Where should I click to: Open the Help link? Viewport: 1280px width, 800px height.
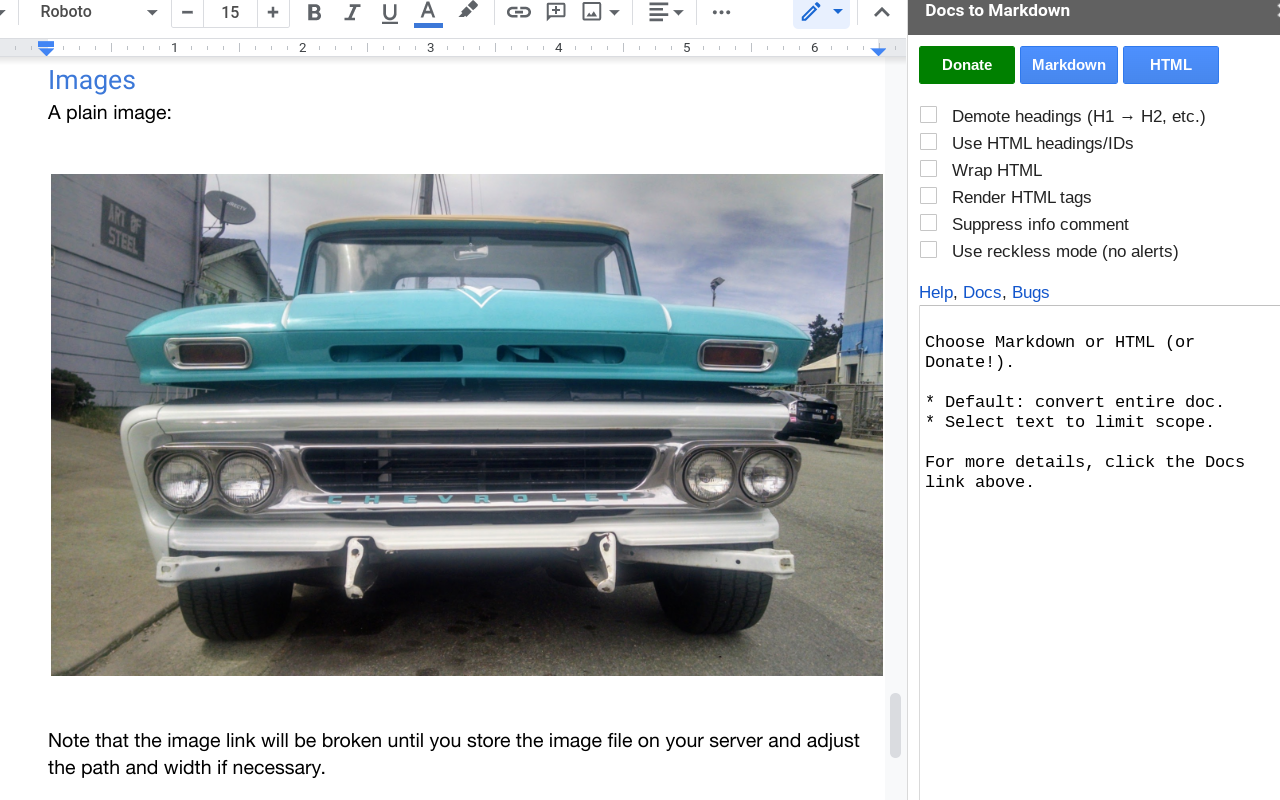[x=936, y=292]
